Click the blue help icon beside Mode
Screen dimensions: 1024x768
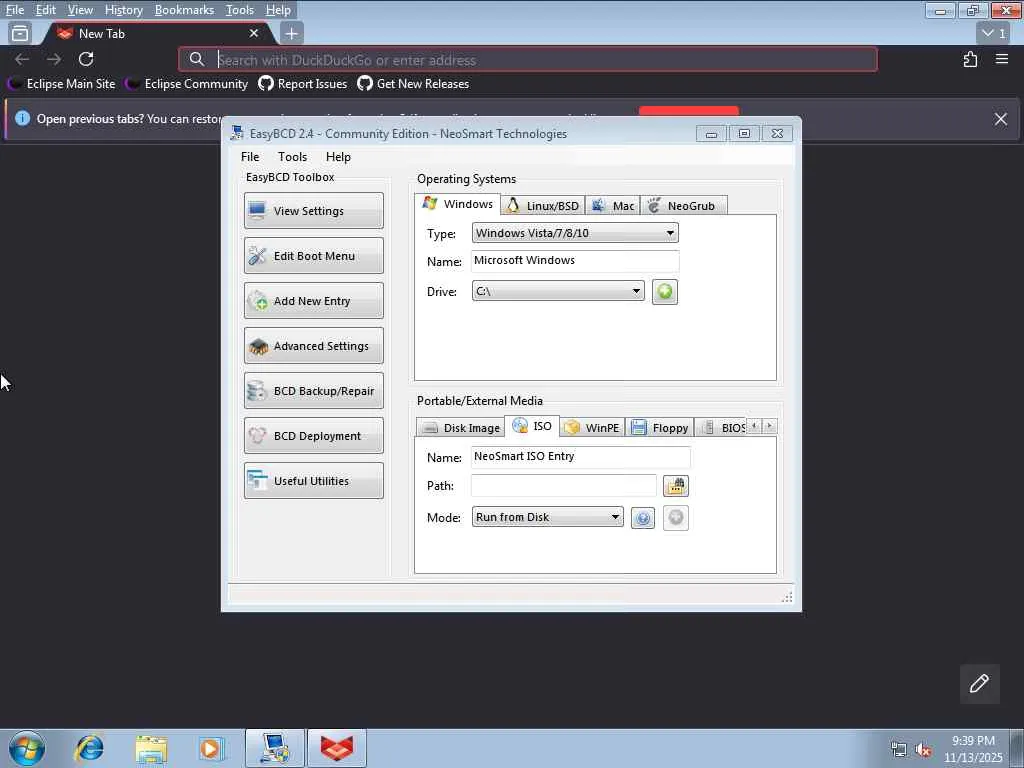click(x=643, y=519)
